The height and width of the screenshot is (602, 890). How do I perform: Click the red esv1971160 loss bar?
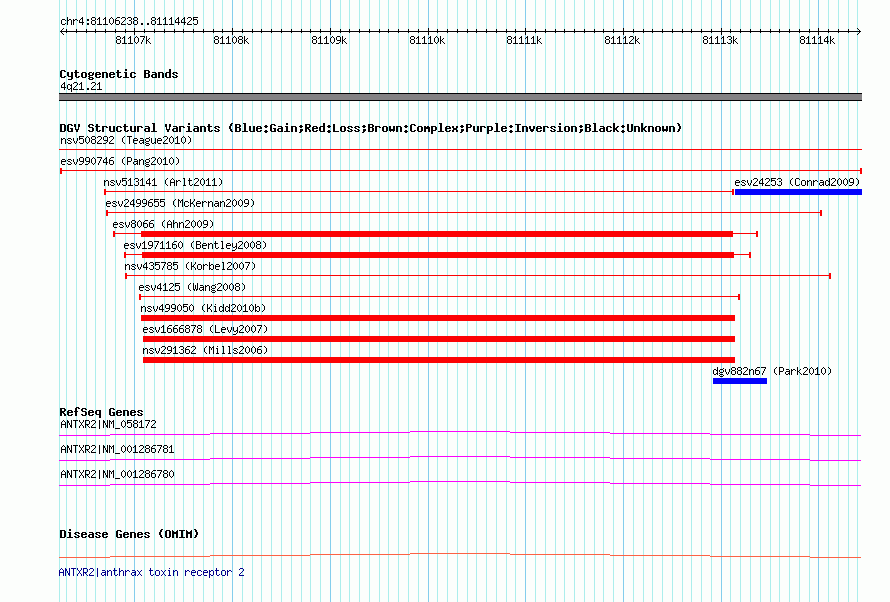click(438, 255)
